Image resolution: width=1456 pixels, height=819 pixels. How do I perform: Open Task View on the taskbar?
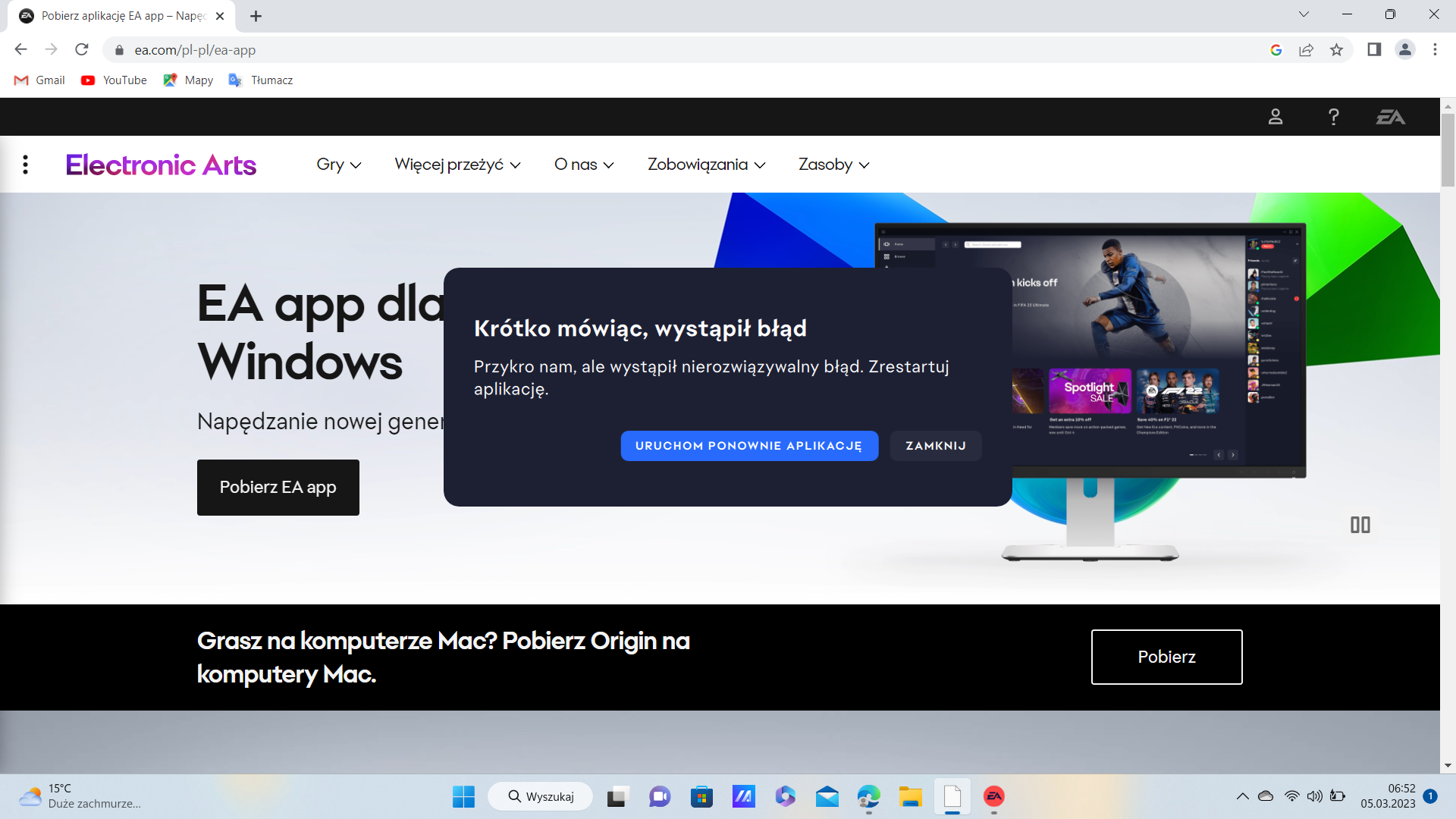click(618, 796)
